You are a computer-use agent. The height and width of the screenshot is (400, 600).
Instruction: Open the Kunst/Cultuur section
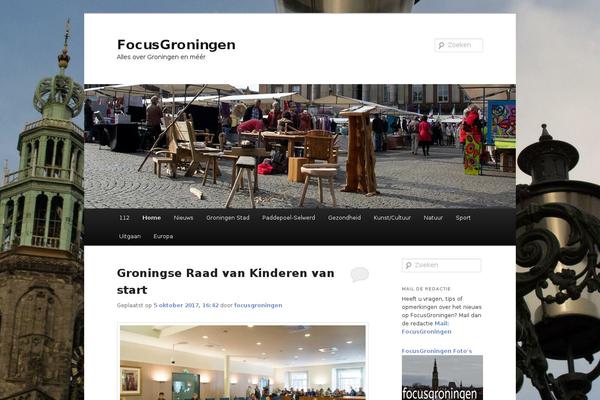tap(392, 218)
